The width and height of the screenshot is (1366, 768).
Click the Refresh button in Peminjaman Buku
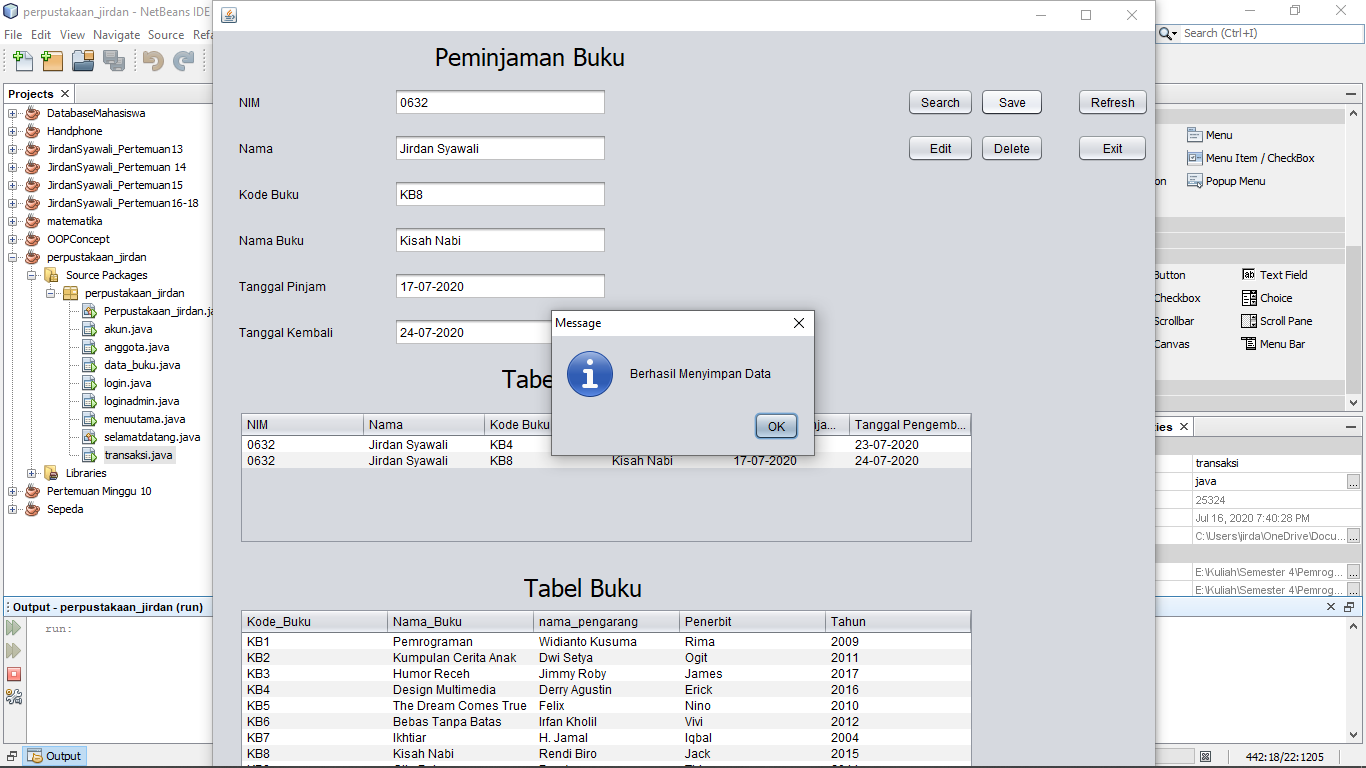pos(1111,102)
